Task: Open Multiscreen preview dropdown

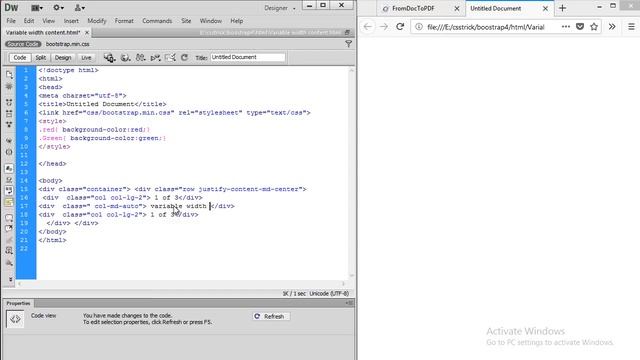Action: tap(109, 58)
